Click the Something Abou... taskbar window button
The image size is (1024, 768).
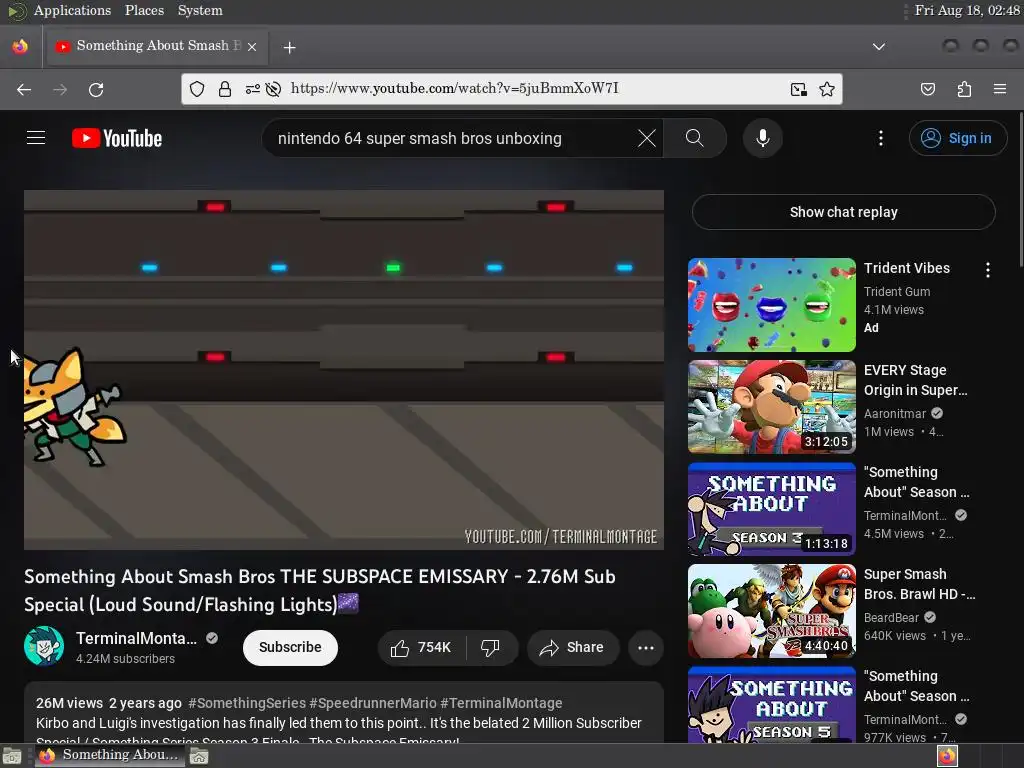pyautogui.click(x=108, y=755)
